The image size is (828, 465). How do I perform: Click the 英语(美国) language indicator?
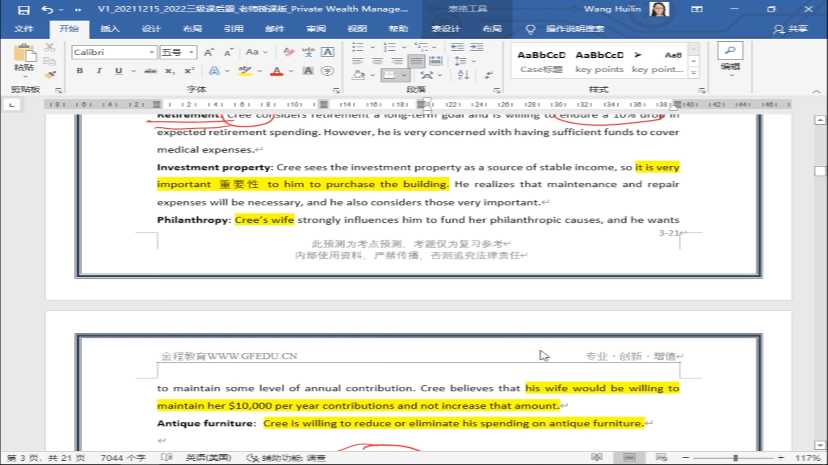coord(209,458)
